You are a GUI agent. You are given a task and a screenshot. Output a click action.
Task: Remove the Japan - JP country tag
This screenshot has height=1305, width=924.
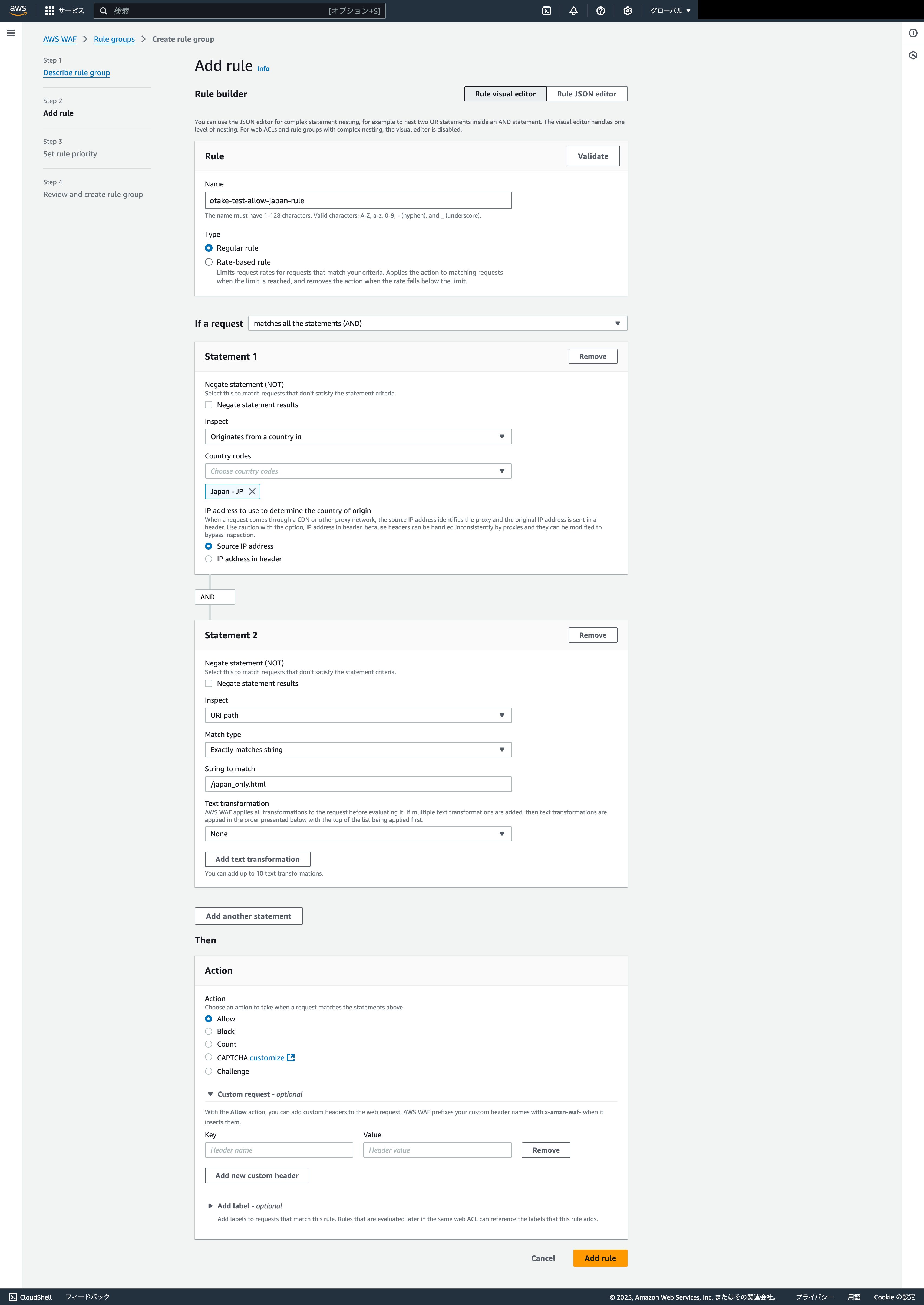[252, 491]
